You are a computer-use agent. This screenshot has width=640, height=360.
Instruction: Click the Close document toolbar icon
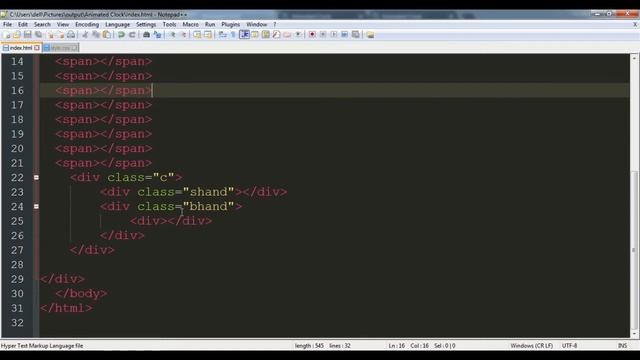click(50, 35)
